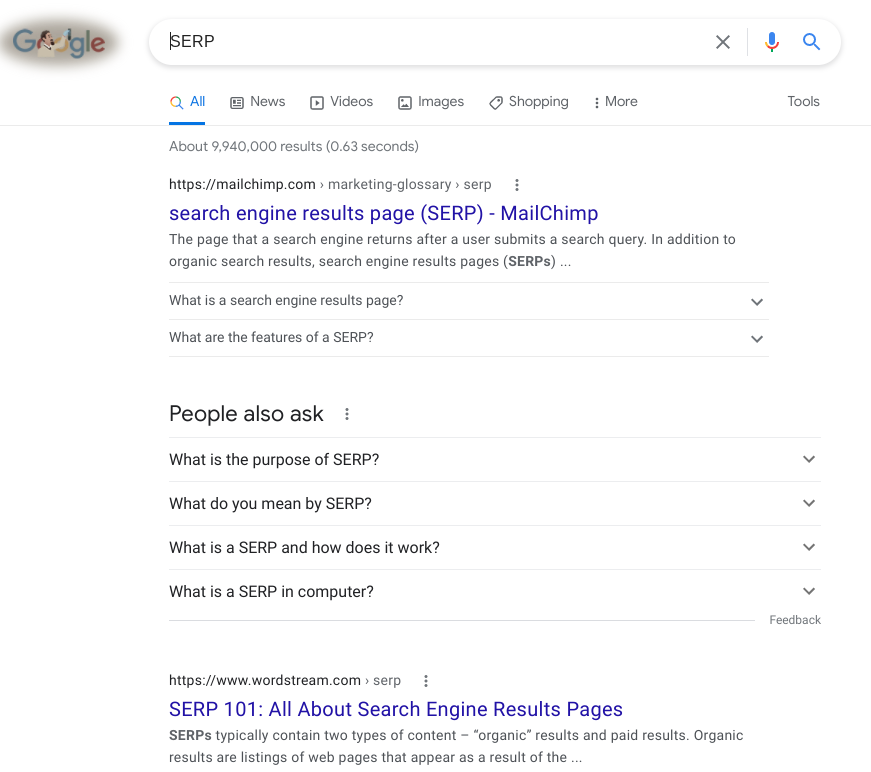Start voice search with microphone icon

pyautogui.click(x=771, y=42)
